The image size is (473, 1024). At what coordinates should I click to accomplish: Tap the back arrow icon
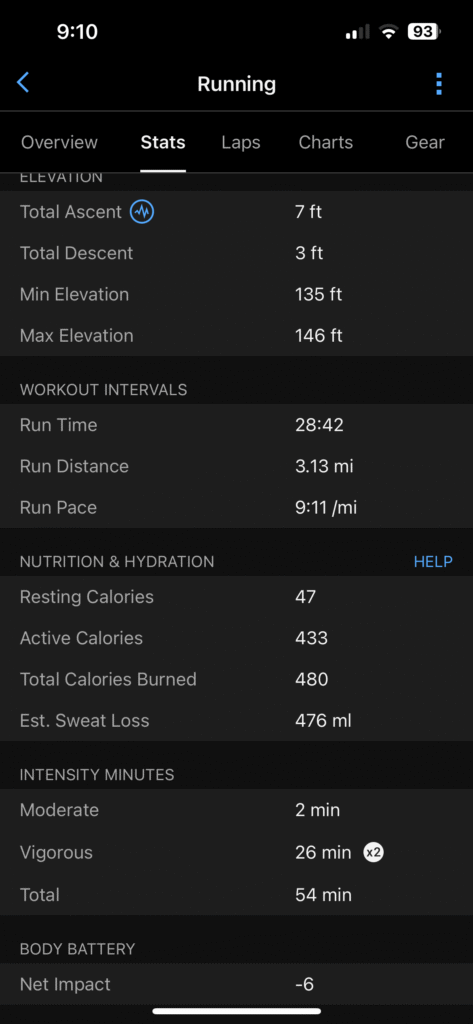23,83
